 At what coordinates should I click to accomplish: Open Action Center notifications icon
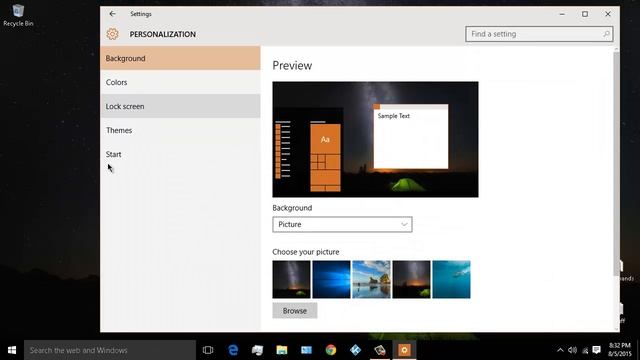[x=597, y=350]
